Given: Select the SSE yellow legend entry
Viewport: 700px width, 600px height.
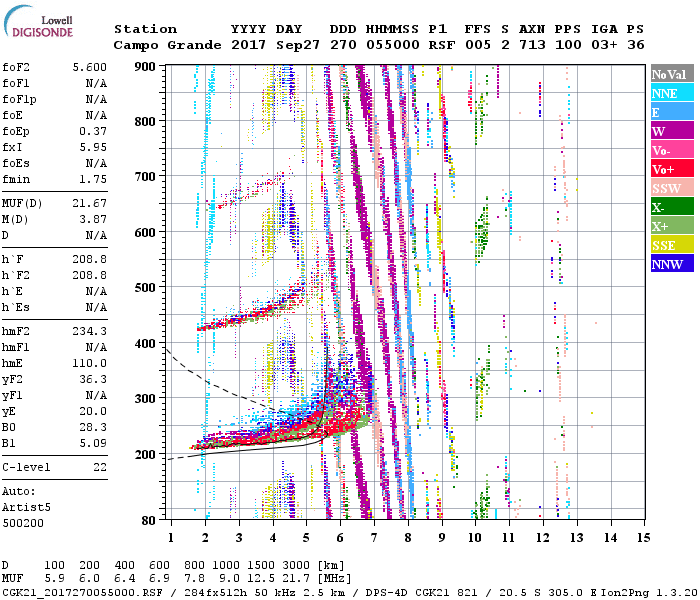Looking at the screenshot, I should coord(671,245).
